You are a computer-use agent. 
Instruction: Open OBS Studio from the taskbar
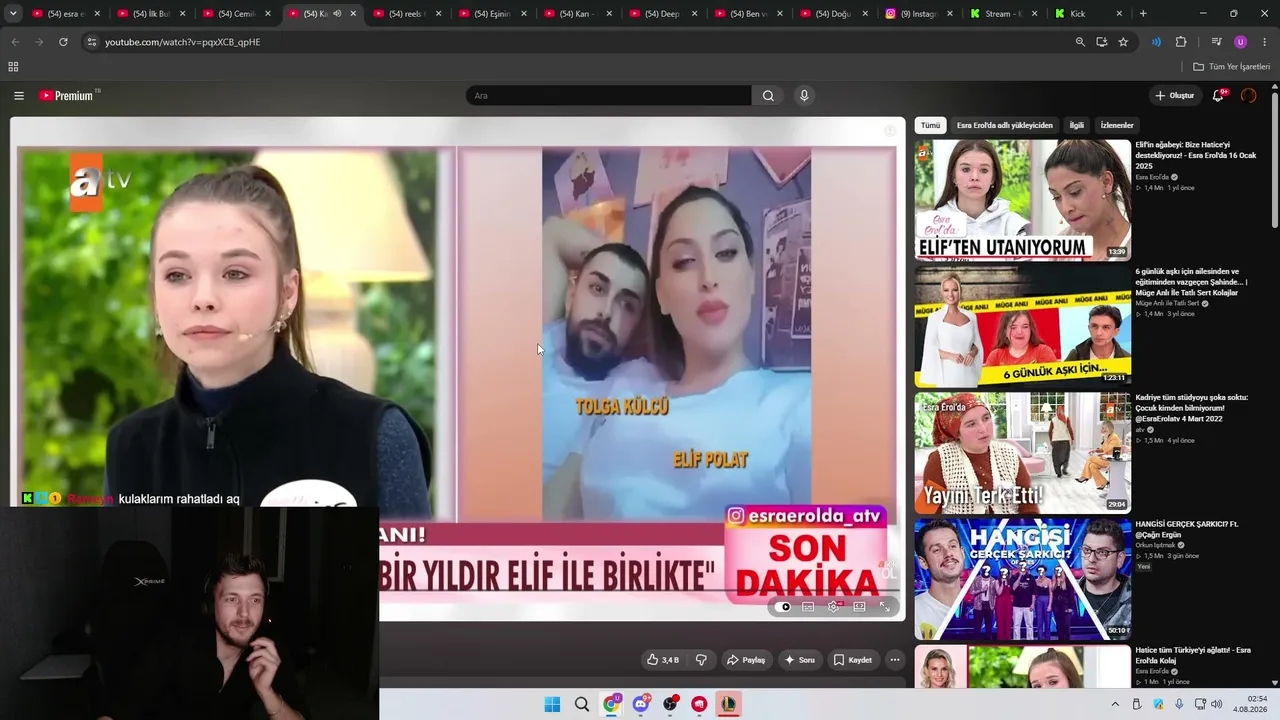(670, 704)
